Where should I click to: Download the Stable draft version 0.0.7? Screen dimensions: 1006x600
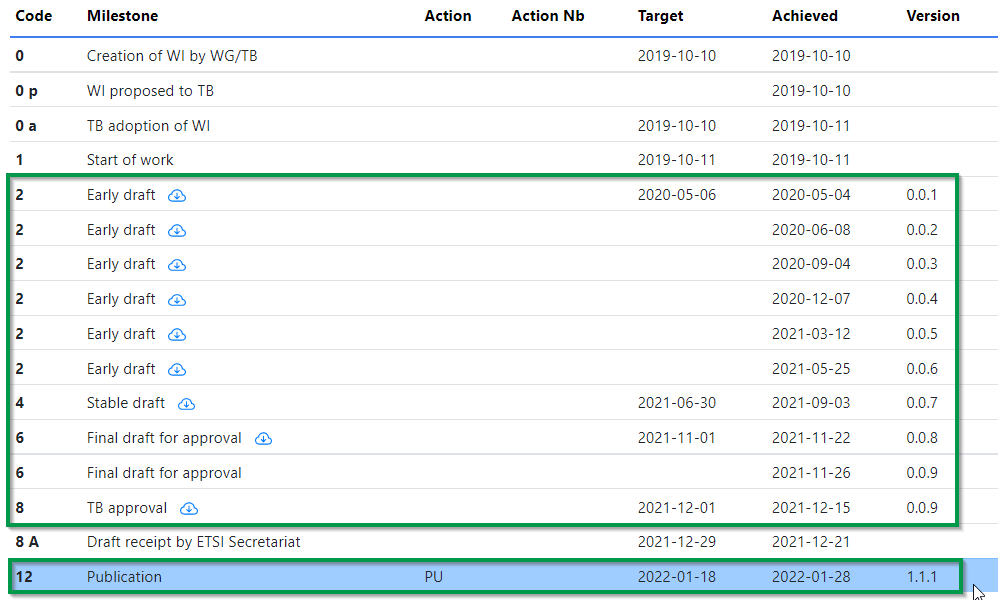click(186, 404)
